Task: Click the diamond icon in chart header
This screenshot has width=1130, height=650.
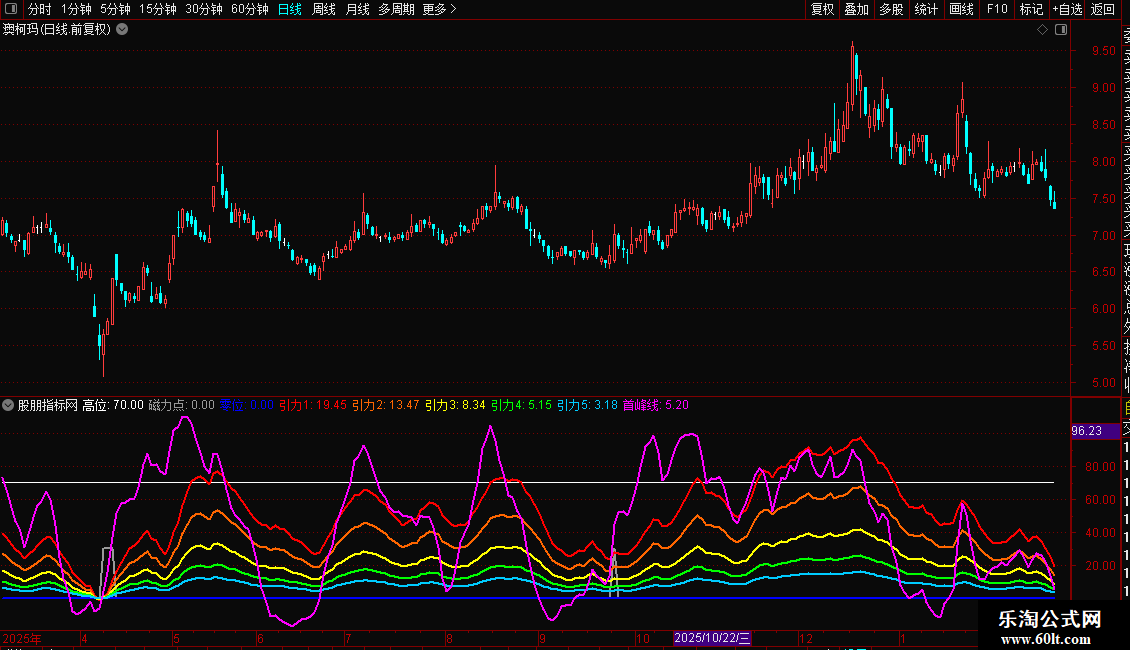Action: pos(1042,30)
